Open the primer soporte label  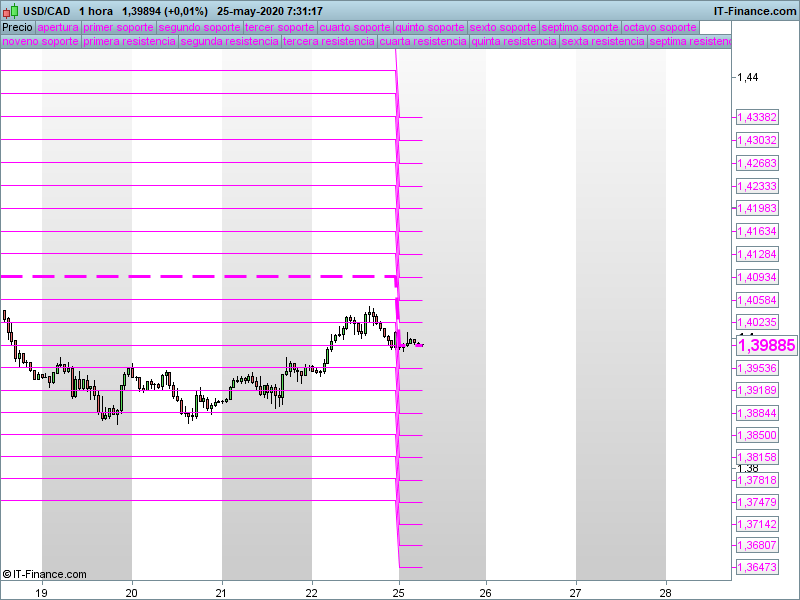click(118, 28)
